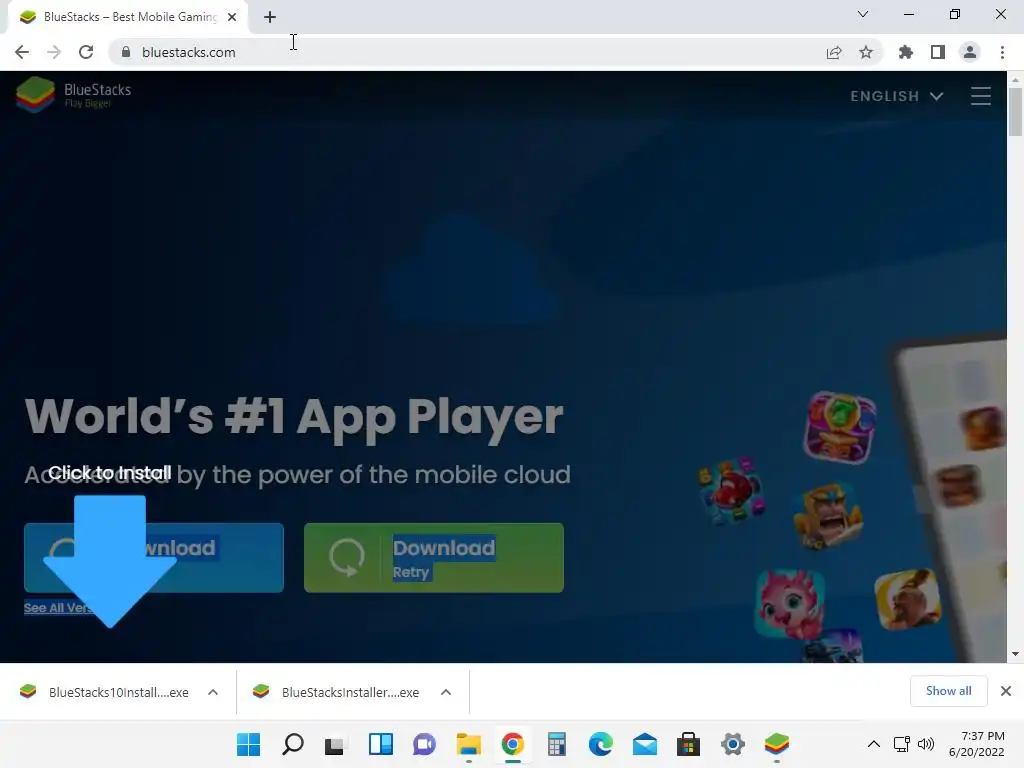Open File Explorer from taskbar
This screenshot has height=768, width=1024.
(x=468, y=744)
